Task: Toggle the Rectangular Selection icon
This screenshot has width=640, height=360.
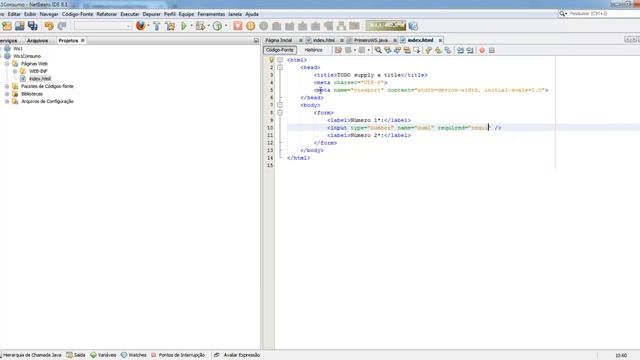Action: click(x=417, y=50)
